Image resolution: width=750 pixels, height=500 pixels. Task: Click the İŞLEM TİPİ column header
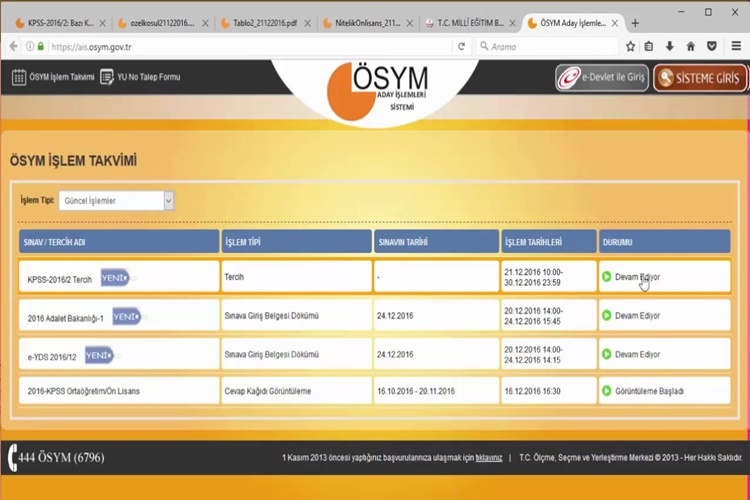297,242
